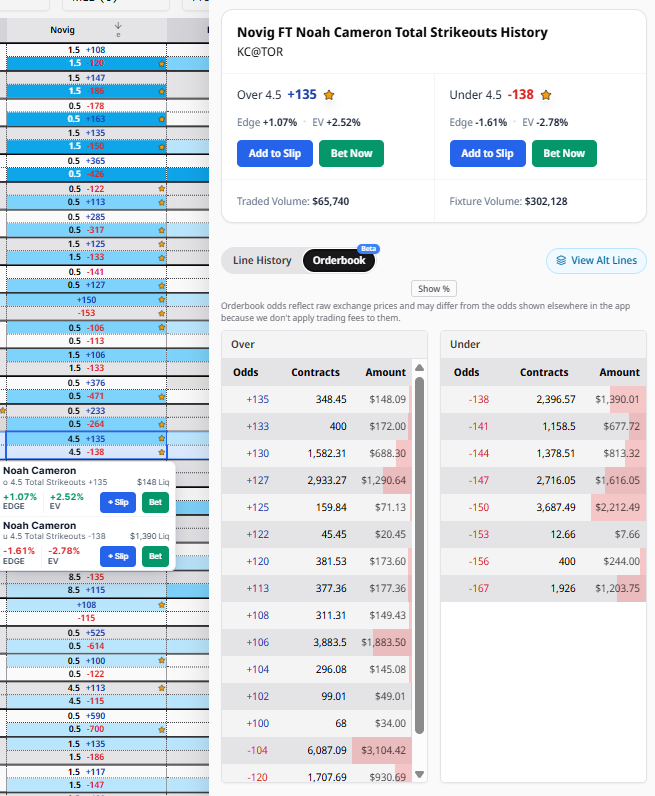Click star on the selected 4.5 +135 row
This screenshot has width=655, height=796.
pos(161,438)
